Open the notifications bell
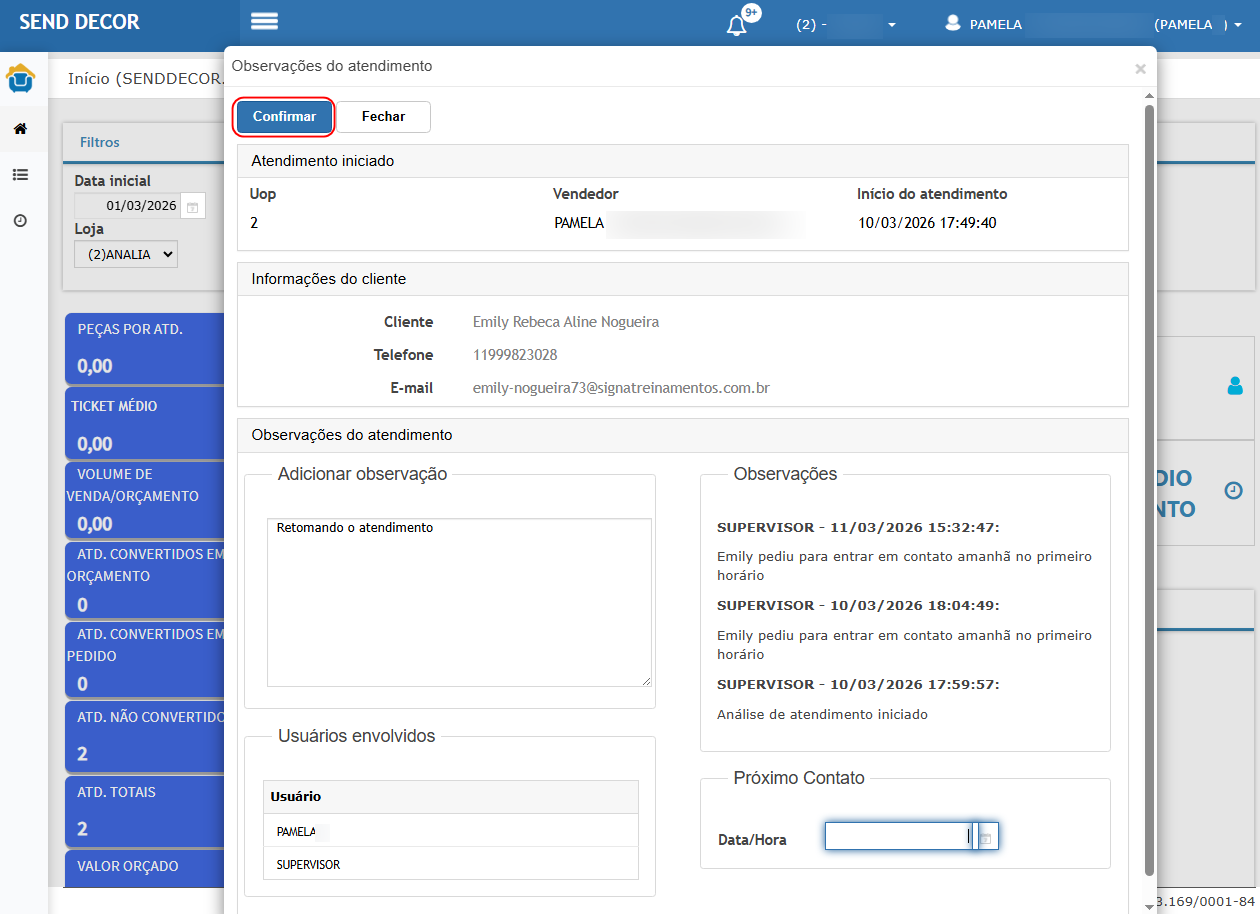The width and height of the screenshot is (1260, 914). (x=737, y=25)
